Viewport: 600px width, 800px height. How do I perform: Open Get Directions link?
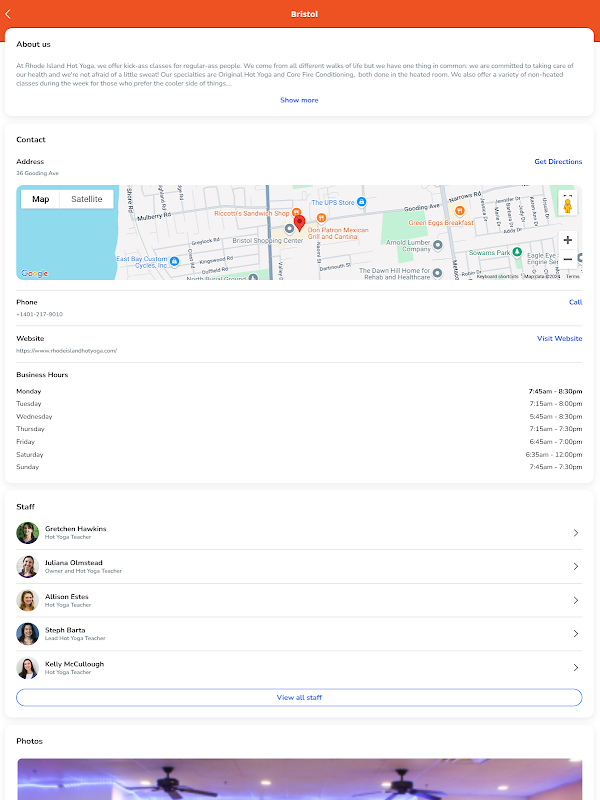[558, 161]
